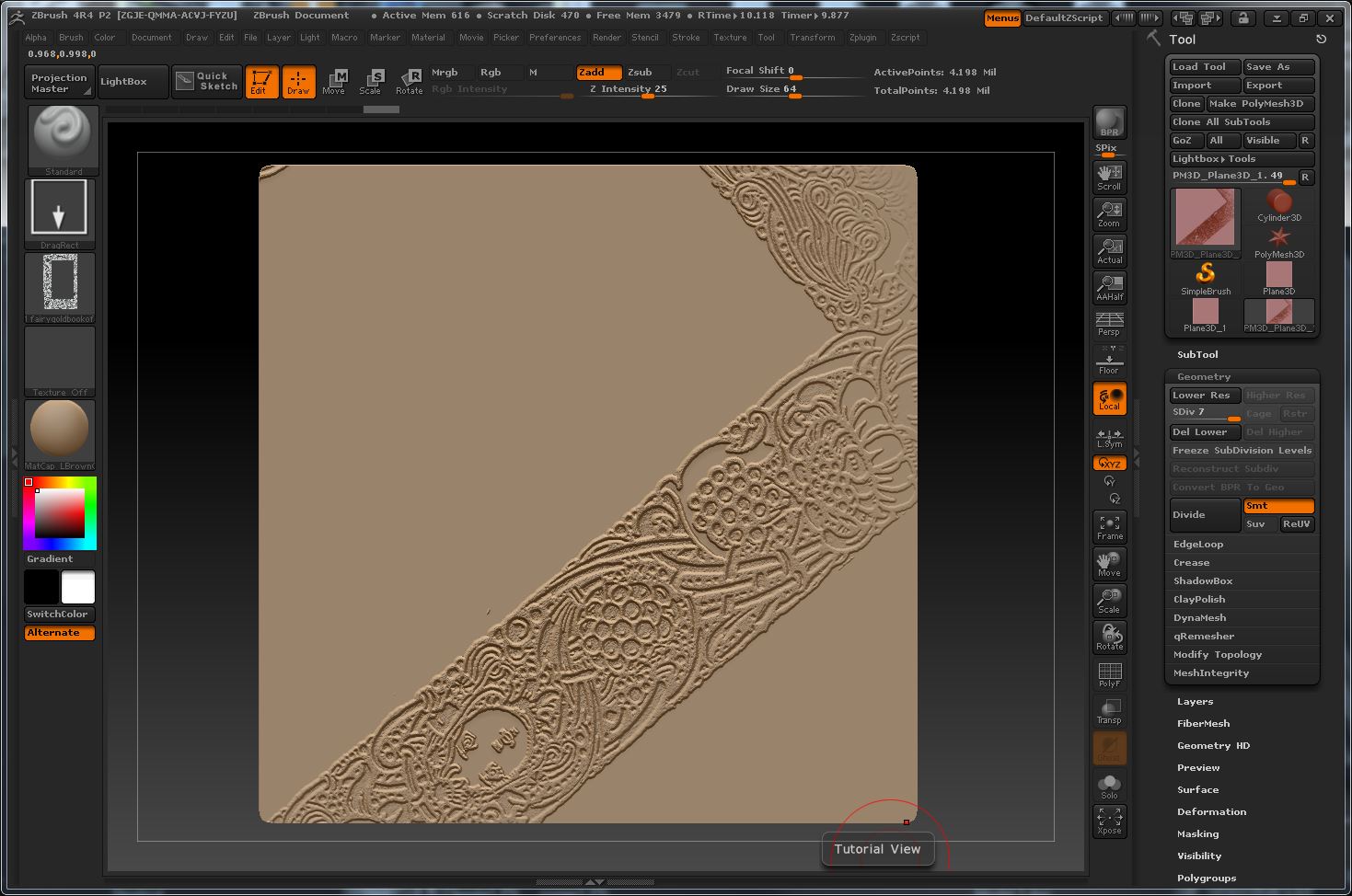Screen dimensions: 1352x896
Task: Open the DragRect stroke selector
Action: [60, 213]
